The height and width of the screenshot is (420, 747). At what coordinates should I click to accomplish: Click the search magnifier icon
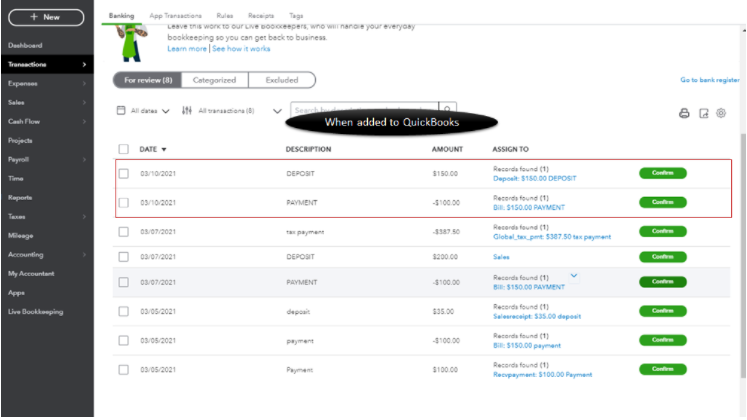pos(448,110)
